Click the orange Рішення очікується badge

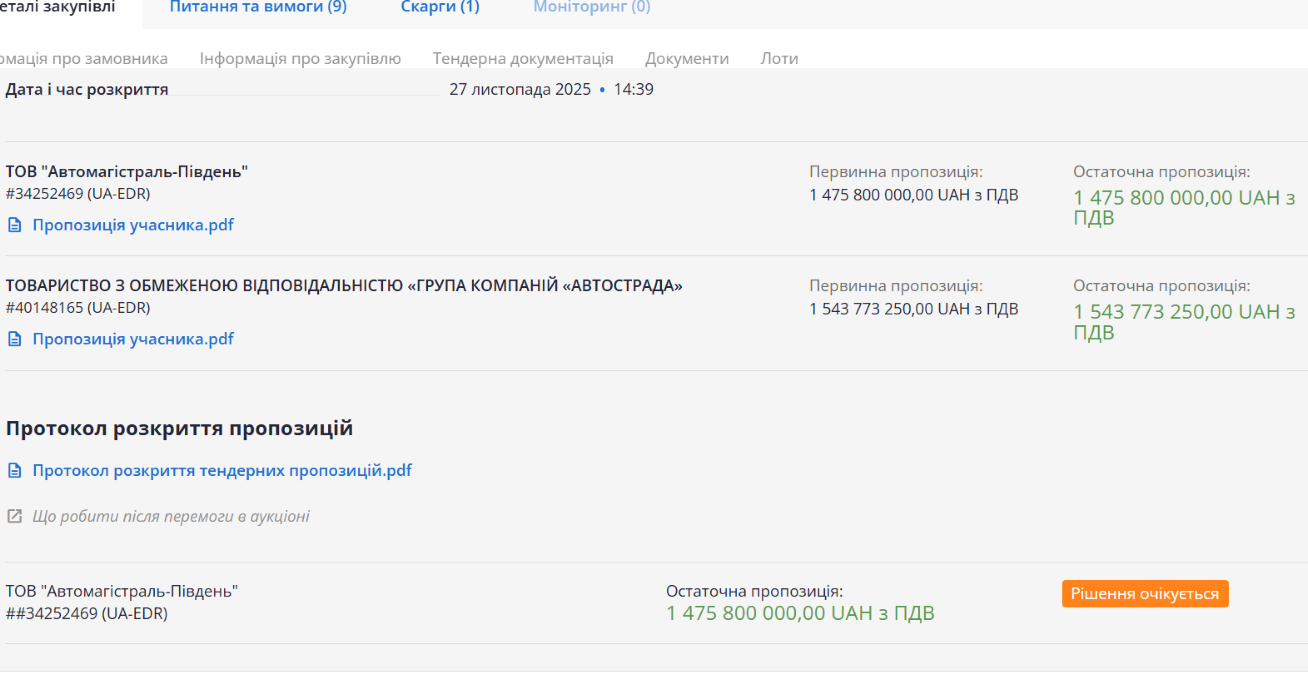[1145, 594]
